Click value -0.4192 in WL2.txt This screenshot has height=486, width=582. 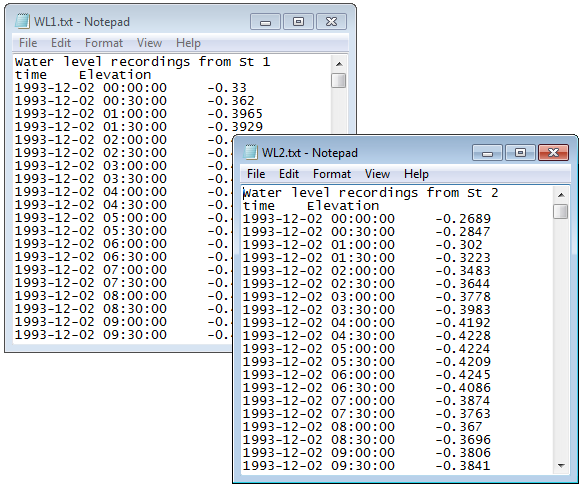click(x=463, y=323)
